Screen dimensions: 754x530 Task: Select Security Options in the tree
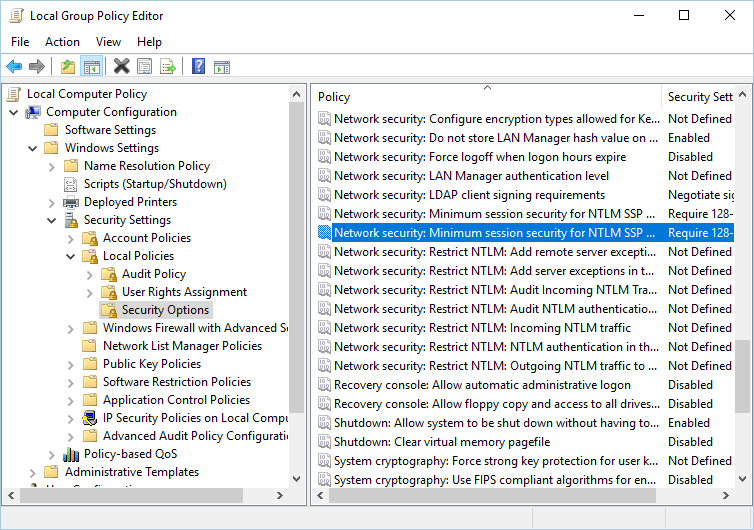(x=165, y=310)
